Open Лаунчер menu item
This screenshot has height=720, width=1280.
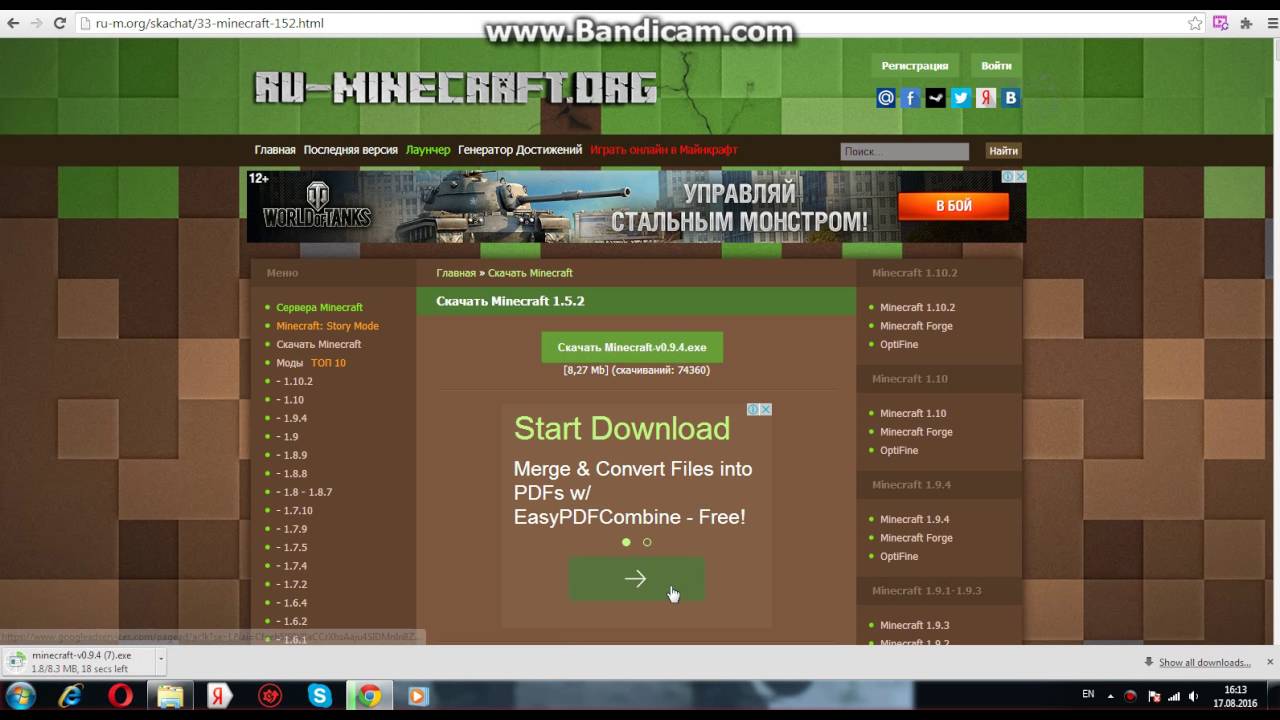tap(428, 150)
